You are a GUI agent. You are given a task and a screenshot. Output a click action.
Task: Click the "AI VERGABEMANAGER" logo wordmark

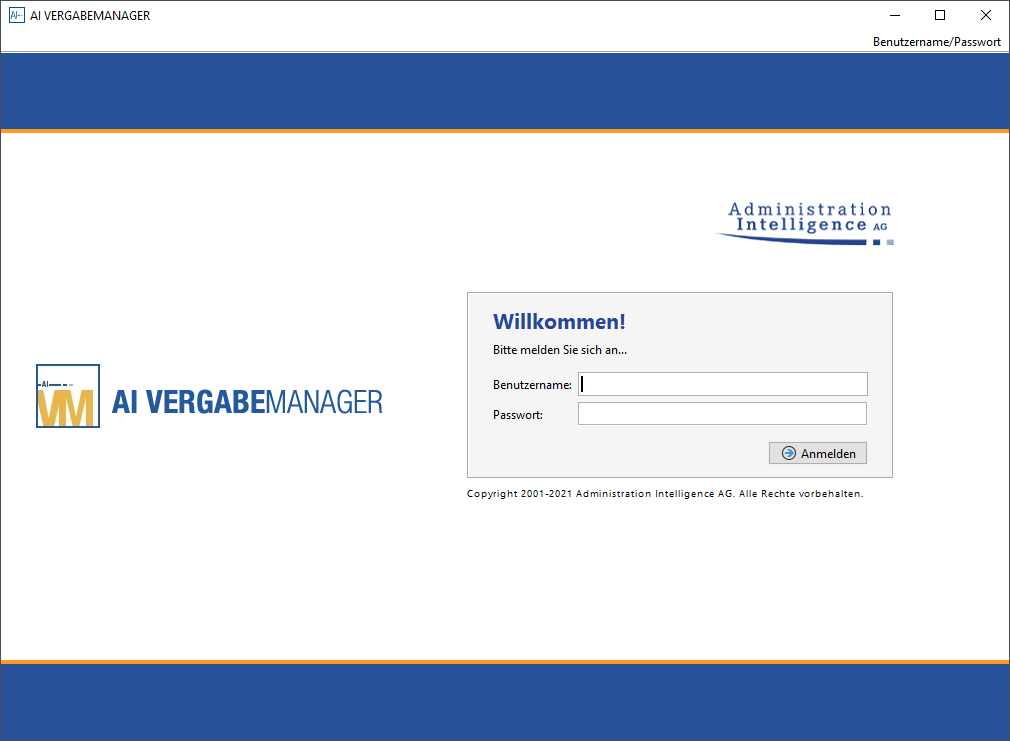coord(247,402)
